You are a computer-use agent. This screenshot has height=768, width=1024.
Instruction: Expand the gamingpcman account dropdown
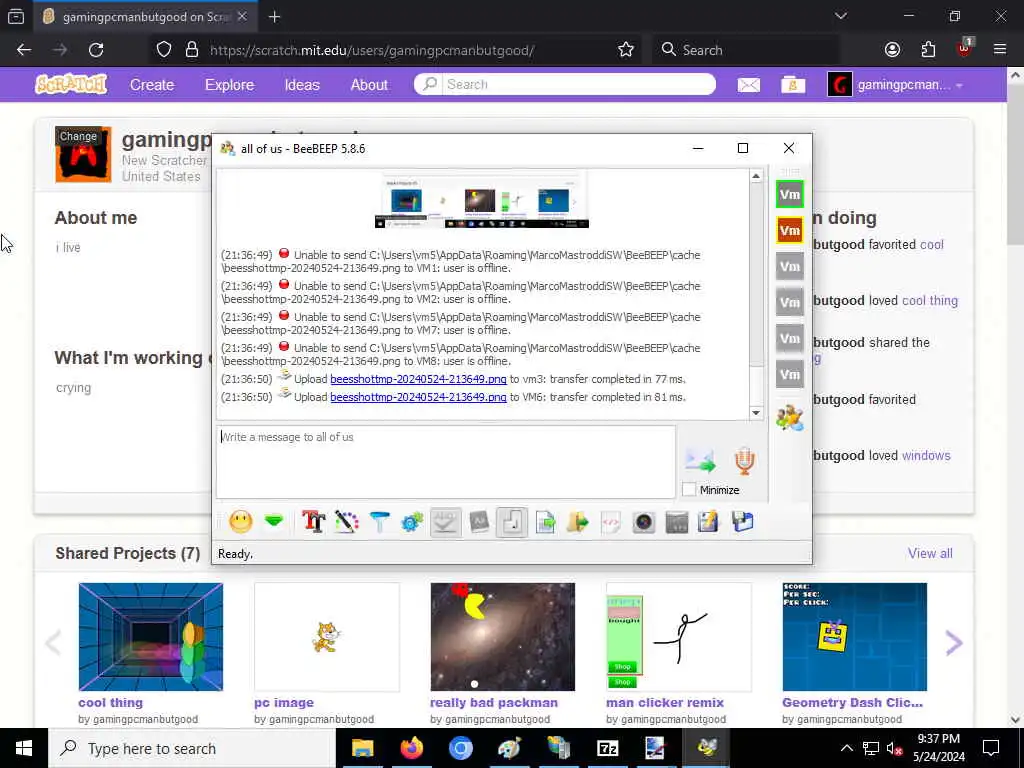pyautogui.click(x=895, y=85)
